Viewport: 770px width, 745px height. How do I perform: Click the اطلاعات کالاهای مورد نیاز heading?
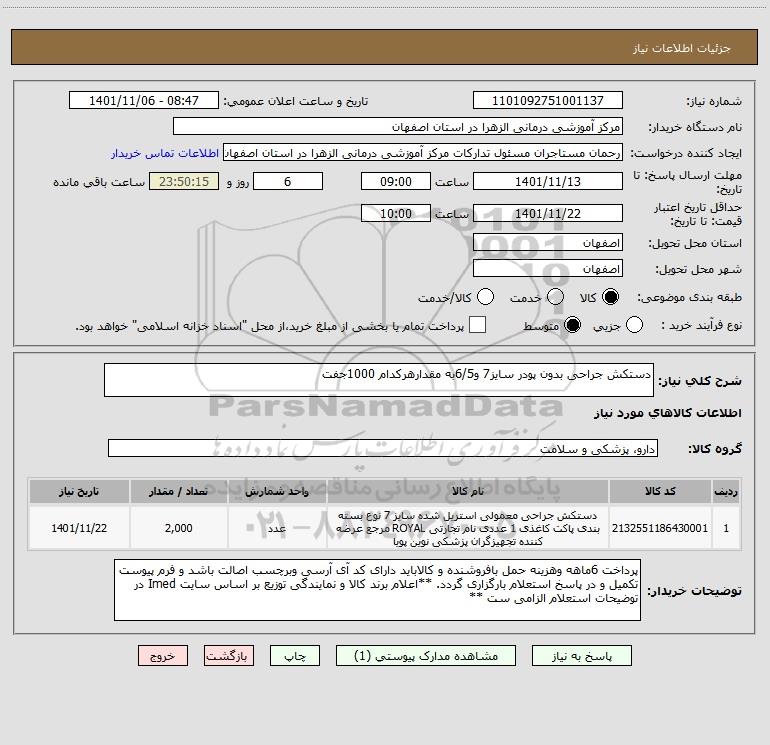(x=668, y=413)
